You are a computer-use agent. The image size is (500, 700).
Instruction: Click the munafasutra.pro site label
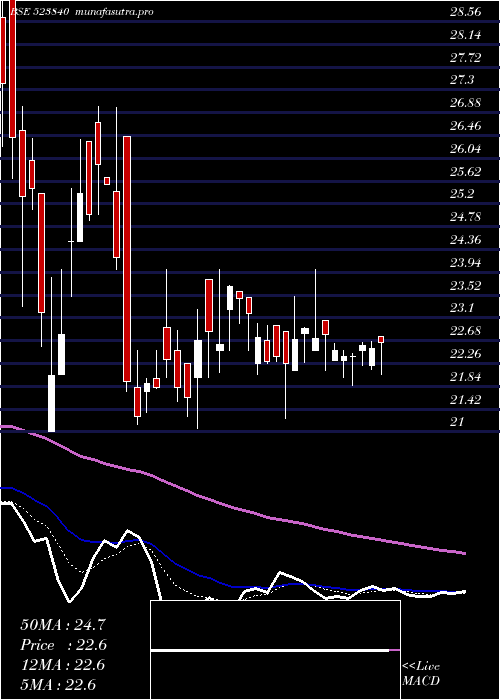coord(115,12)
